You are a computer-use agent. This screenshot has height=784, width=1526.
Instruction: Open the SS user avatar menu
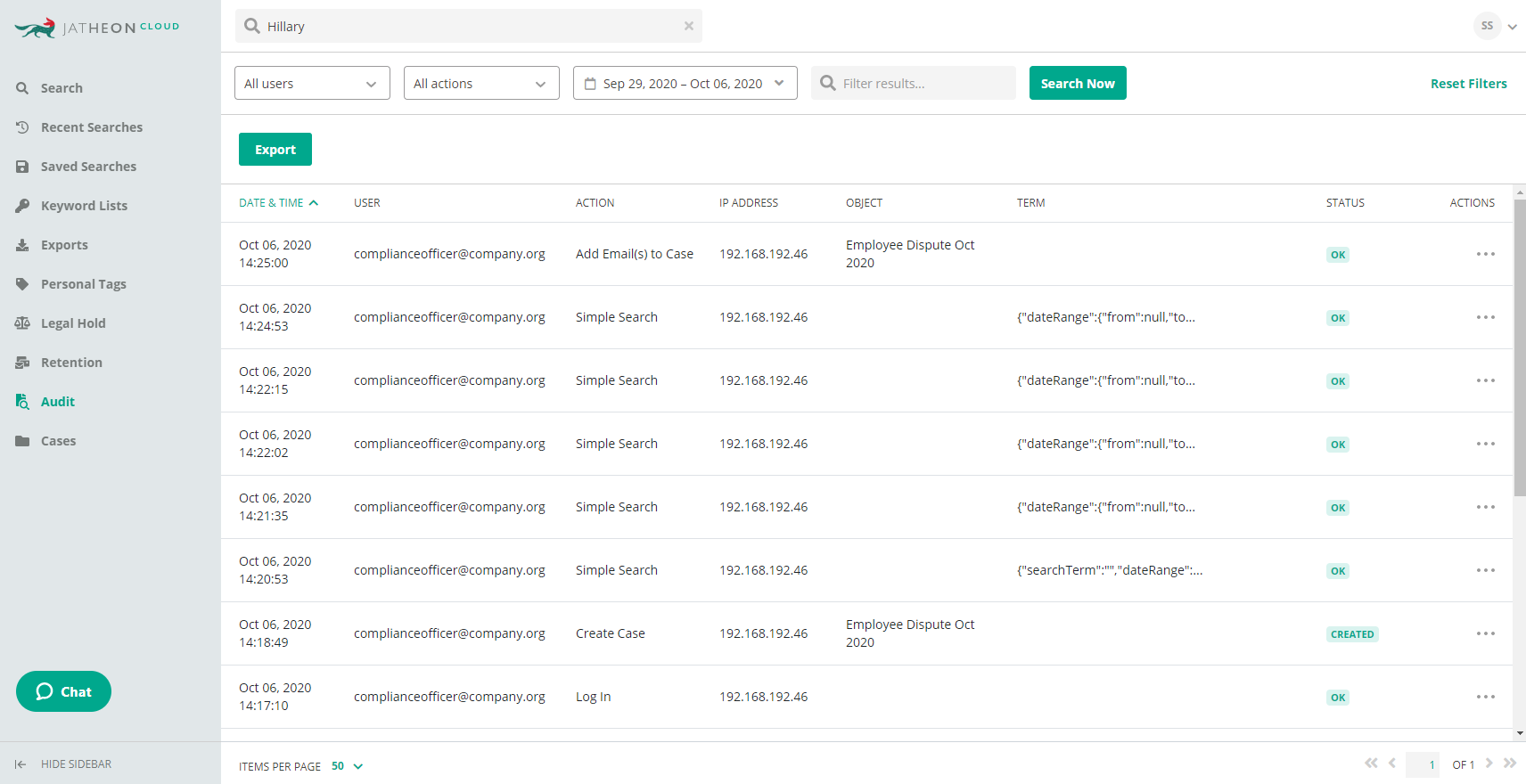point(1487,26)
